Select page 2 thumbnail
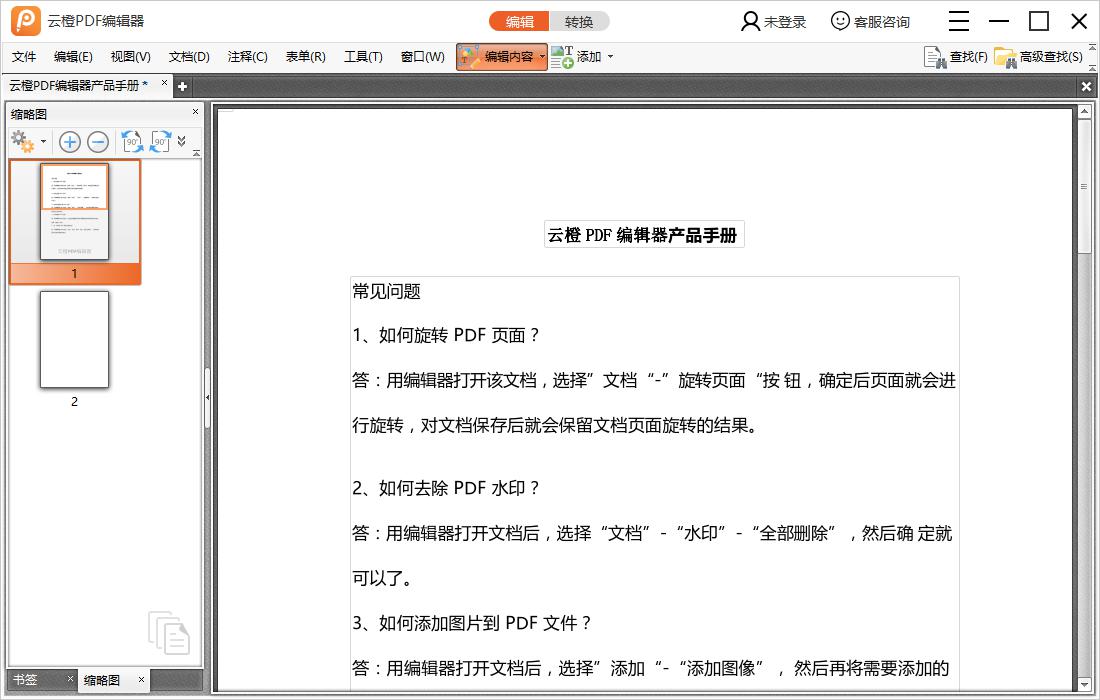1100x700 pixels. (75, 339)
